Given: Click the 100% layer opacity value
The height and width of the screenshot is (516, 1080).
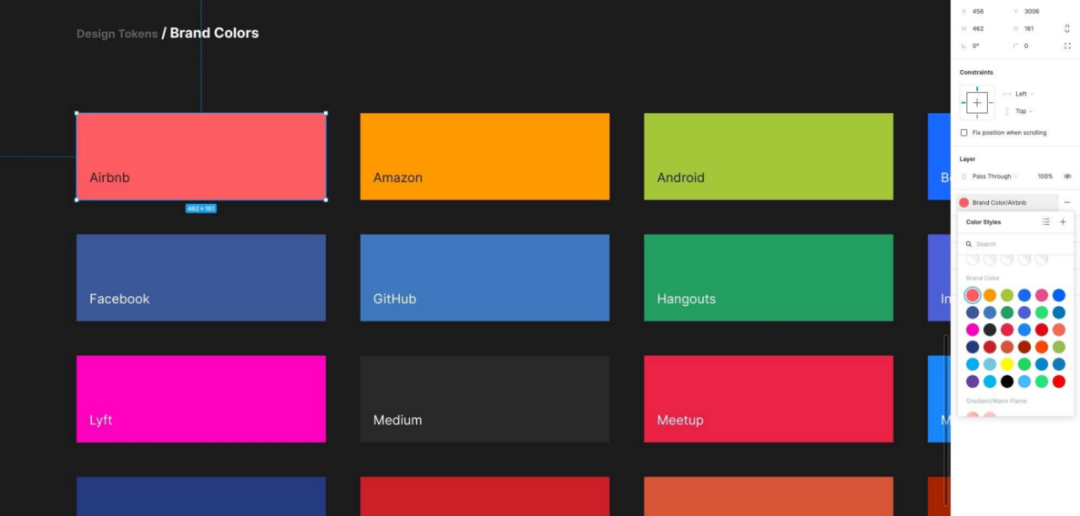Looking at the screenshot, I should [1045, 176].
